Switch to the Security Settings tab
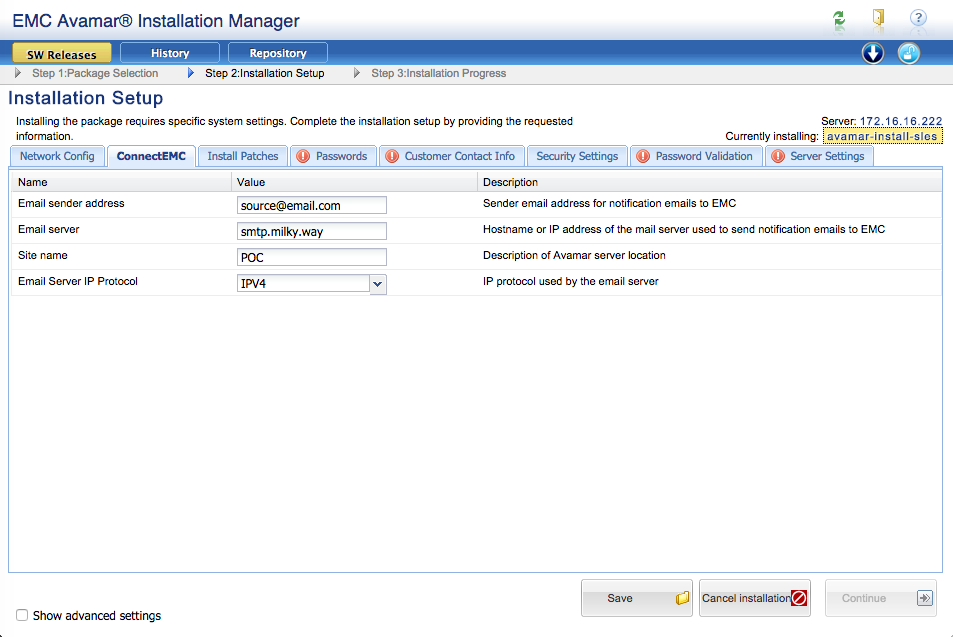953x637 pixels. pos(577,156)
